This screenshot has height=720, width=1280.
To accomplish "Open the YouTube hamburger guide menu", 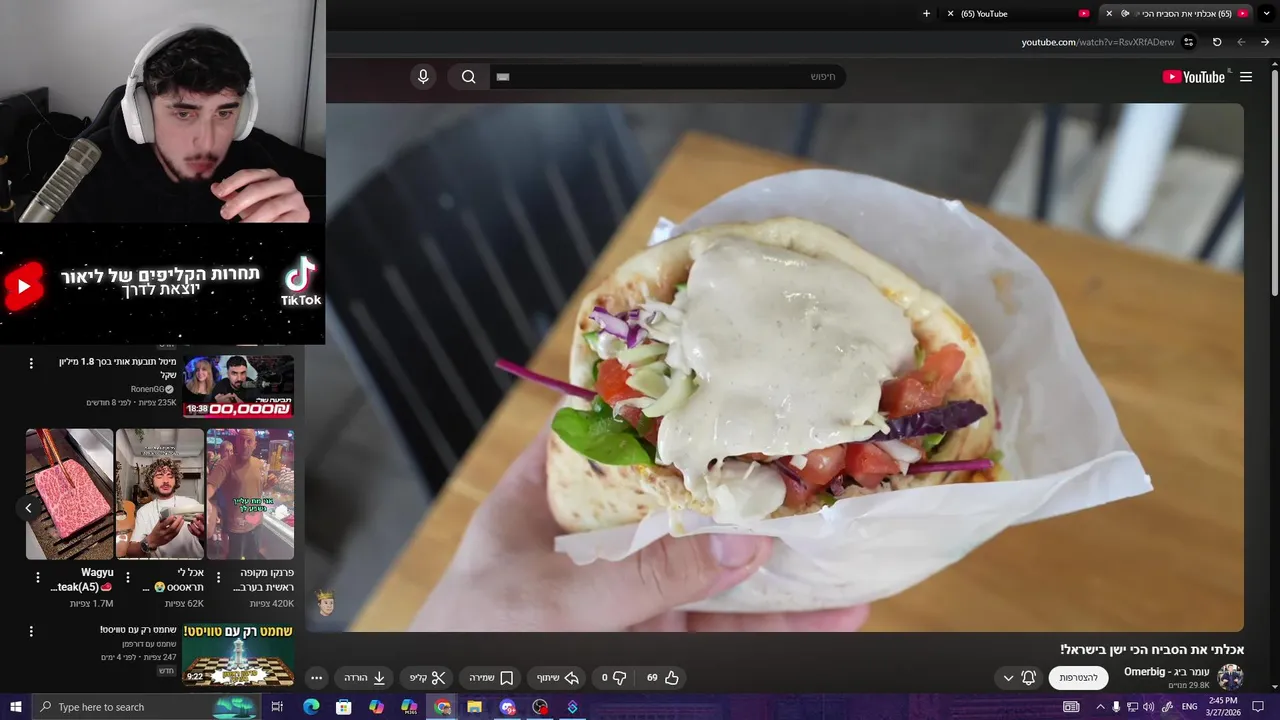I will (x=1246, y=77).
